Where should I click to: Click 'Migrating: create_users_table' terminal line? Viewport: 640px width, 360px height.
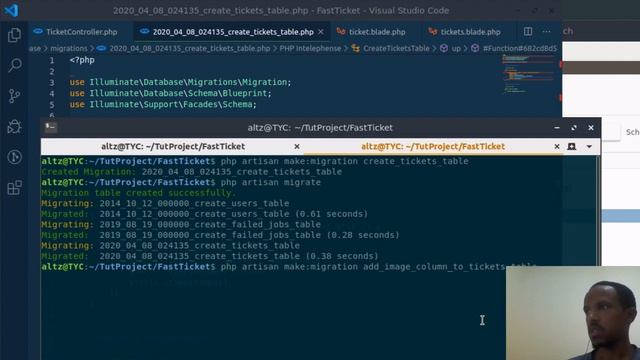pyautogui.click(x=165, y=203)
